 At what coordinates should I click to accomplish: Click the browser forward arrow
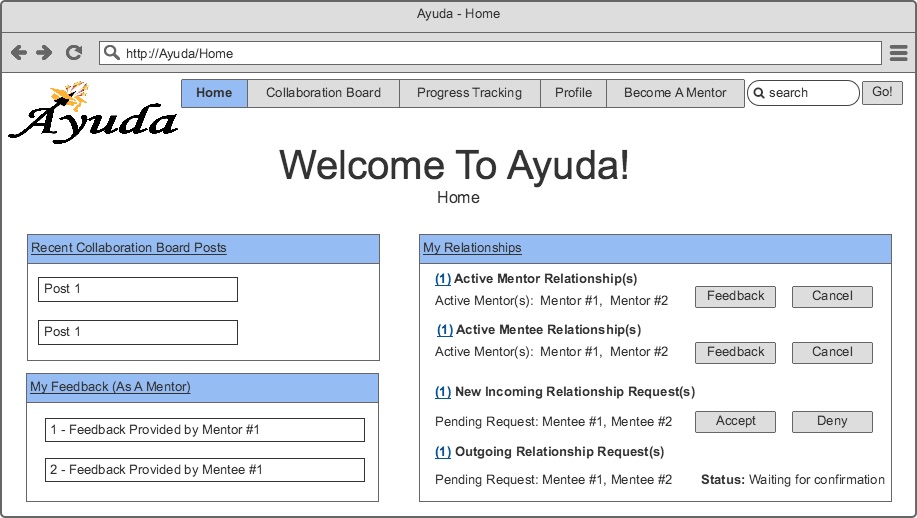point(44,53)
